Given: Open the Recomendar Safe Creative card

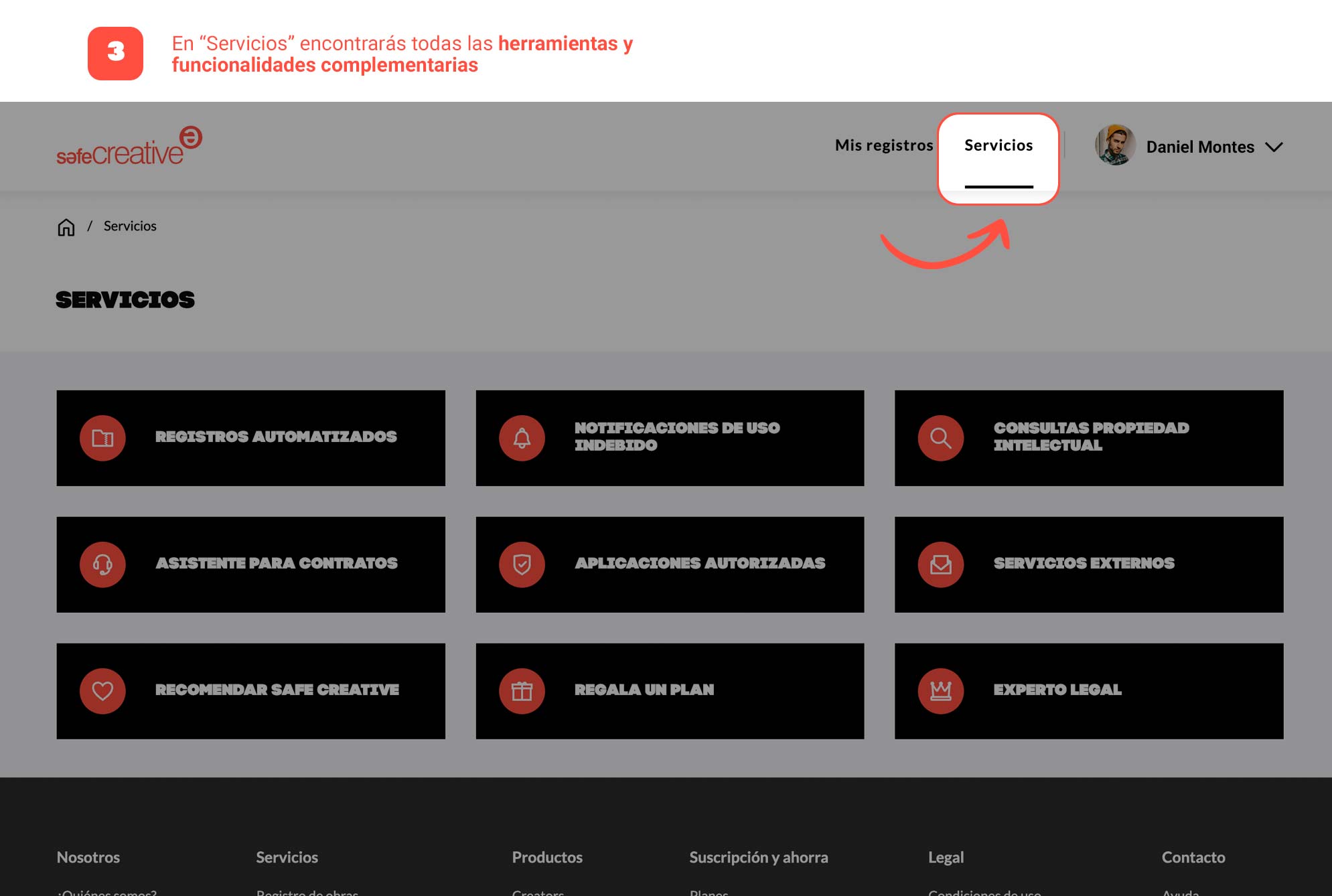Looking at the screenshot, I should [x=251, y=691].
